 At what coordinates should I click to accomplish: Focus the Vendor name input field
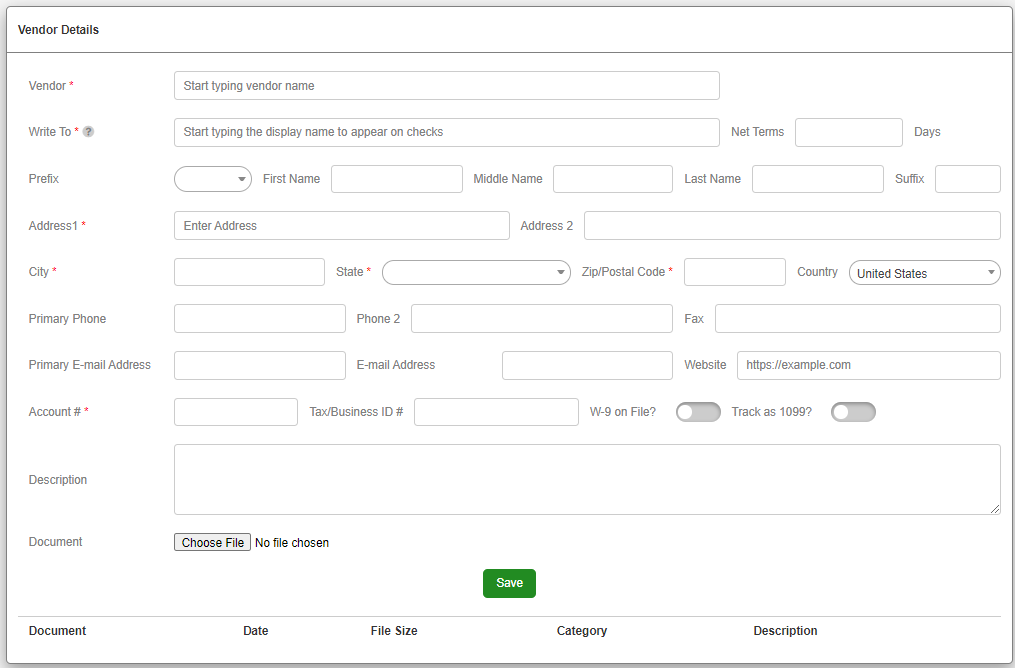pyautogui.click(x=447, y=85)
